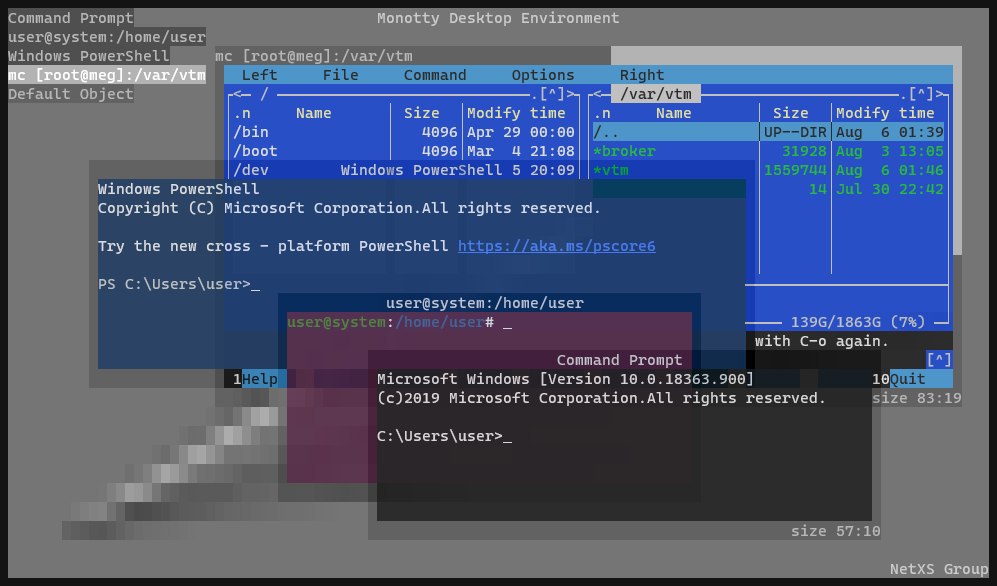
Task: Open the https://aka.ms/pscore6 link
Action: click(x=556, y=247)
